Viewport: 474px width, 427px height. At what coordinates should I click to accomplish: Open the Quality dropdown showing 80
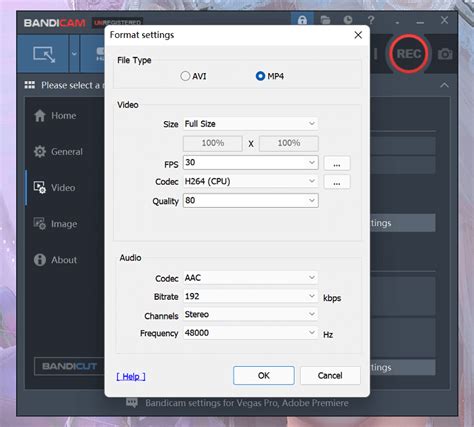click(x=250, y=200)
